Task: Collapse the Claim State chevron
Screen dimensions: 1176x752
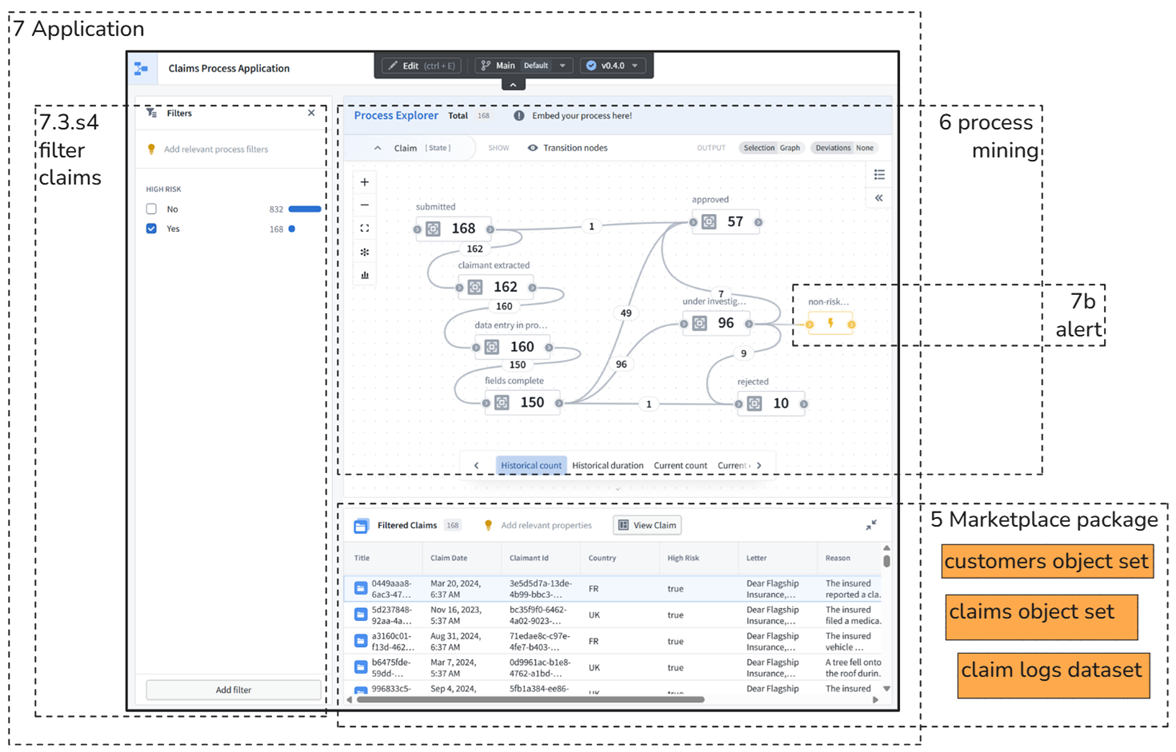Action: click(x=377, y=148)
